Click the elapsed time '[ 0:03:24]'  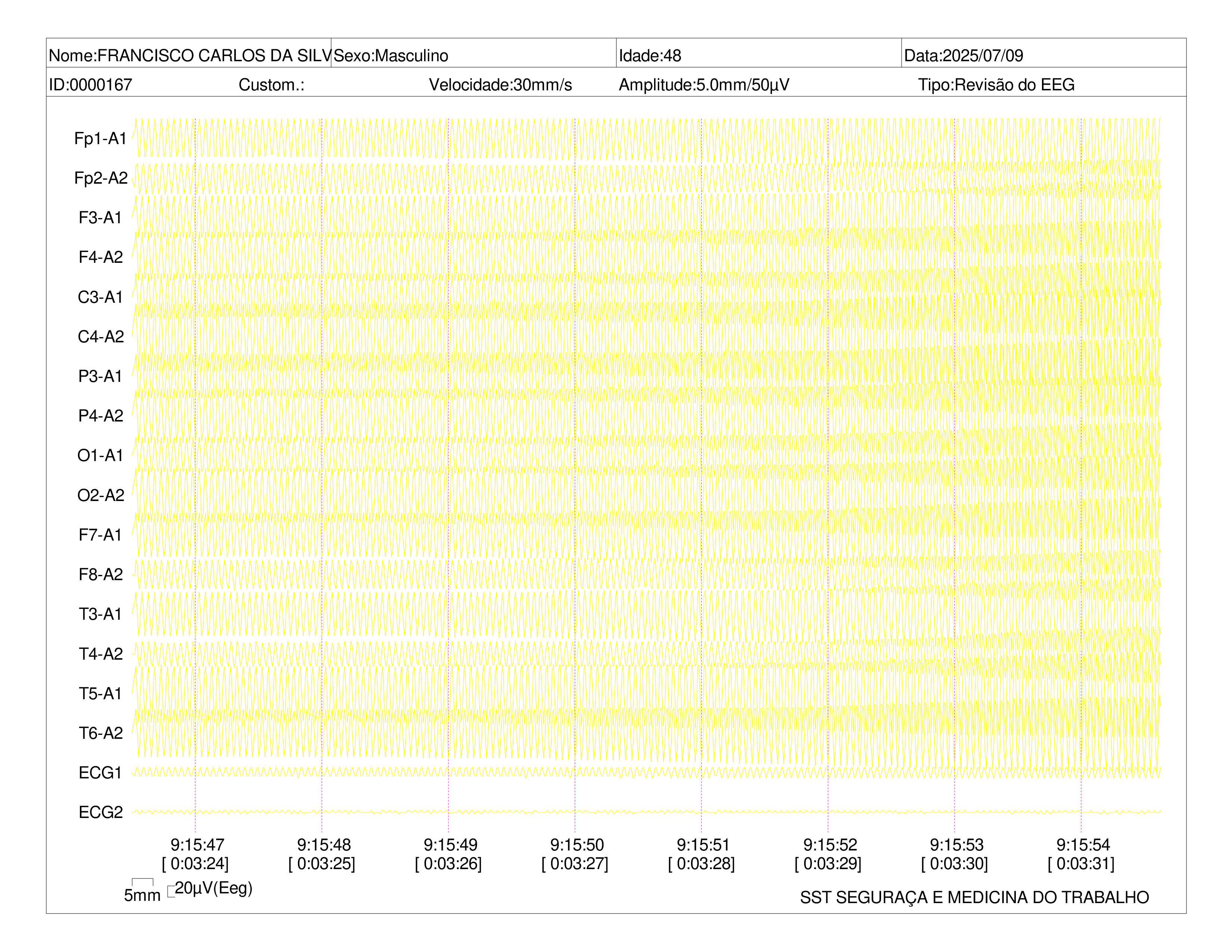tap(195, 864)
